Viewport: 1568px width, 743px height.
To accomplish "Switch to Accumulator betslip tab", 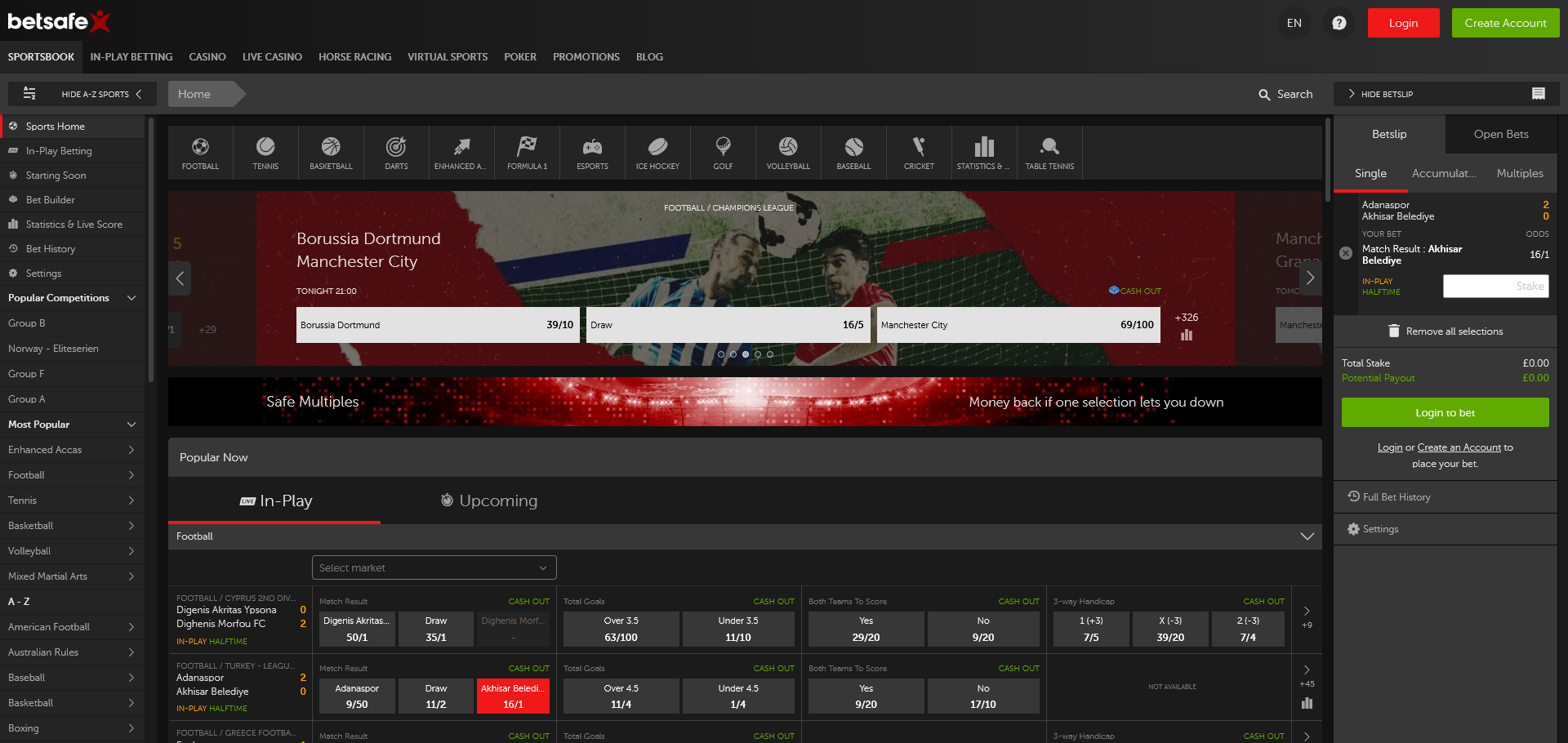I will click(1444, 173).
